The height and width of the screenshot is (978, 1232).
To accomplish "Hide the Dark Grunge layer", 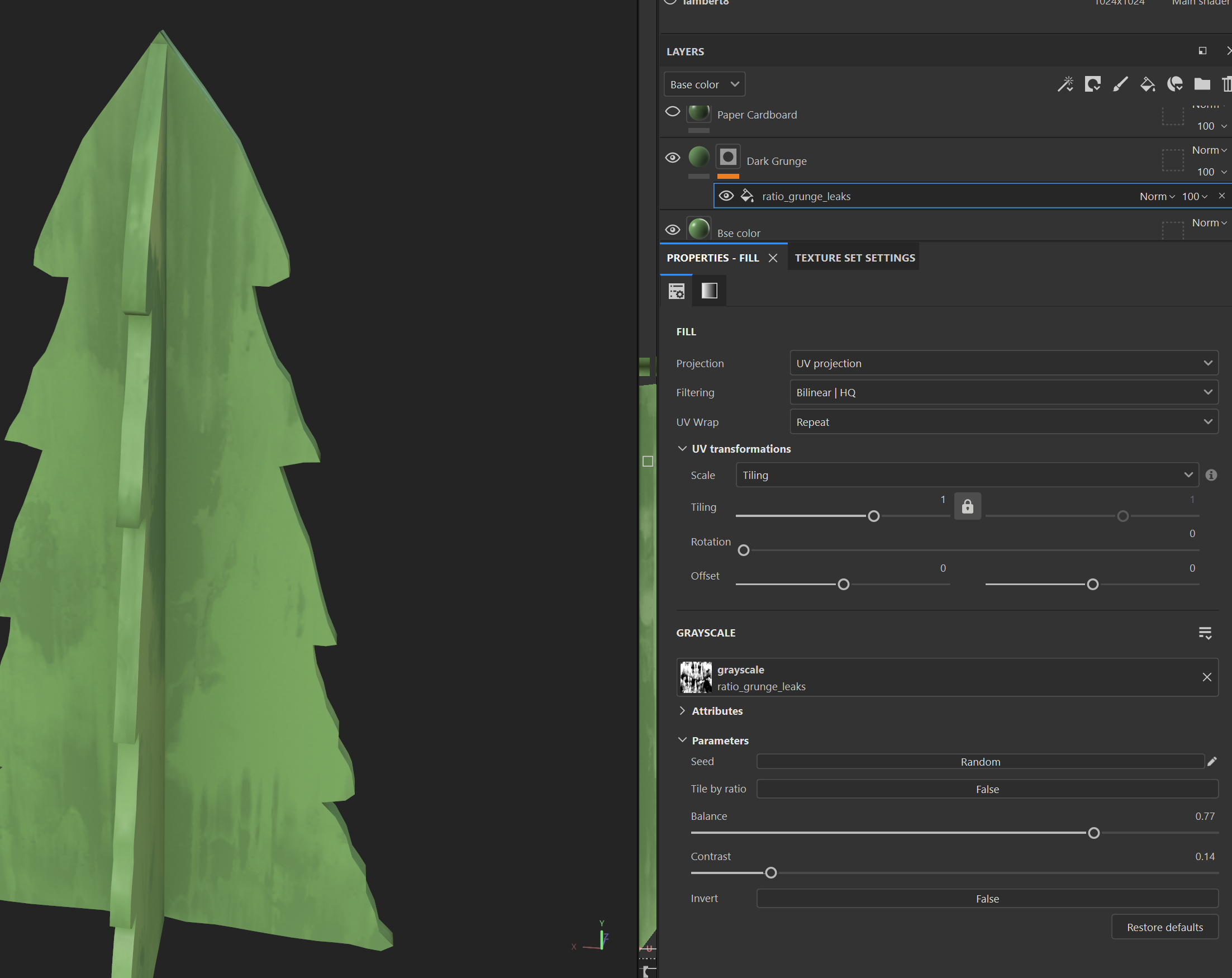I will point(673,158).
